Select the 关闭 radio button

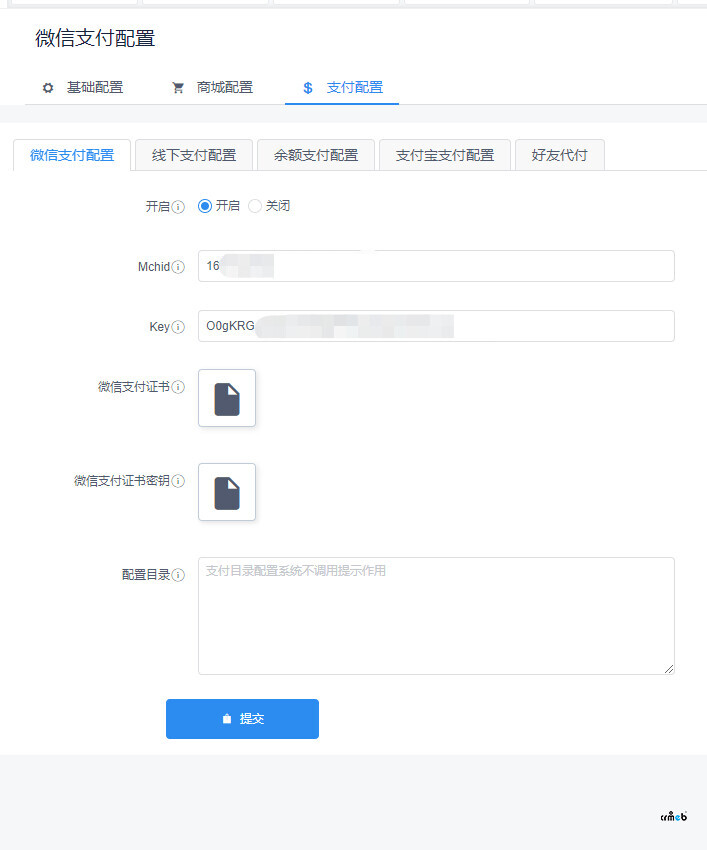255,206
